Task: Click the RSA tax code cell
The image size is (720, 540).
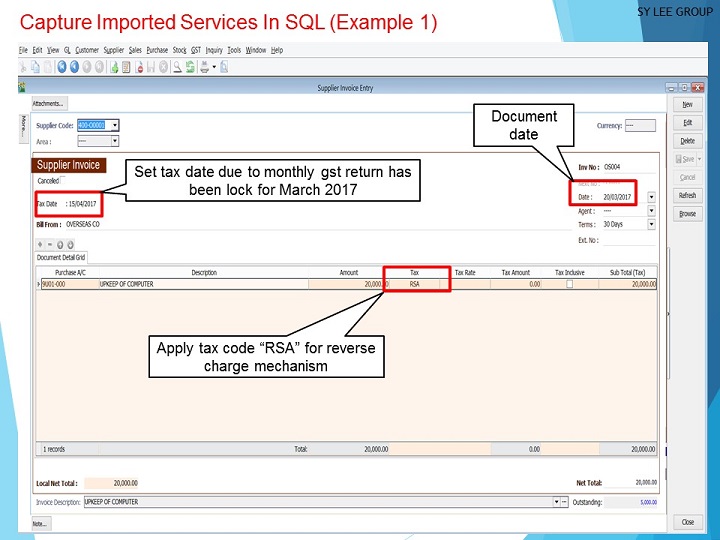Action: [415, 284]
